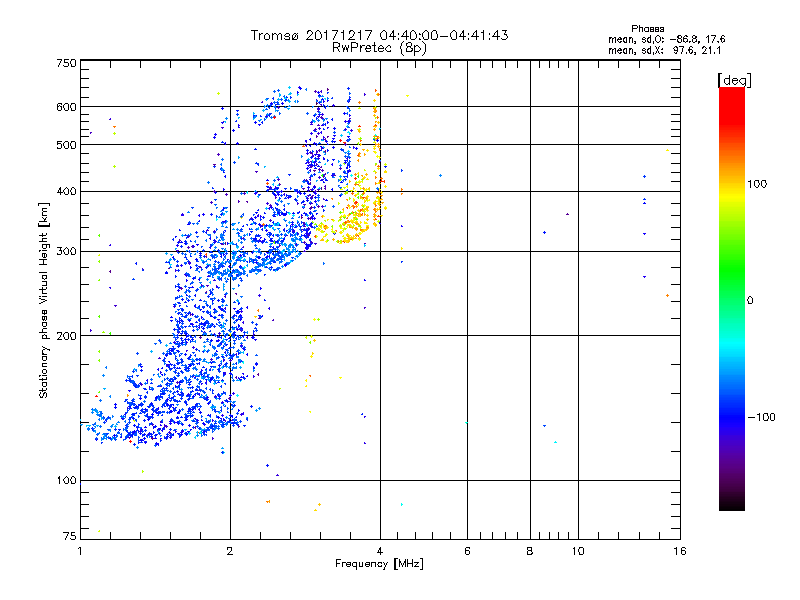Click the y-axis tick label '300'

pos(66,252)
